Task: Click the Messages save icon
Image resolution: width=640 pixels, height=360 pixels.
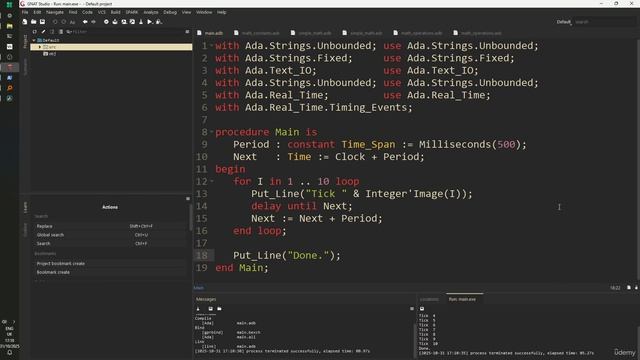Action: click(211, 309)
